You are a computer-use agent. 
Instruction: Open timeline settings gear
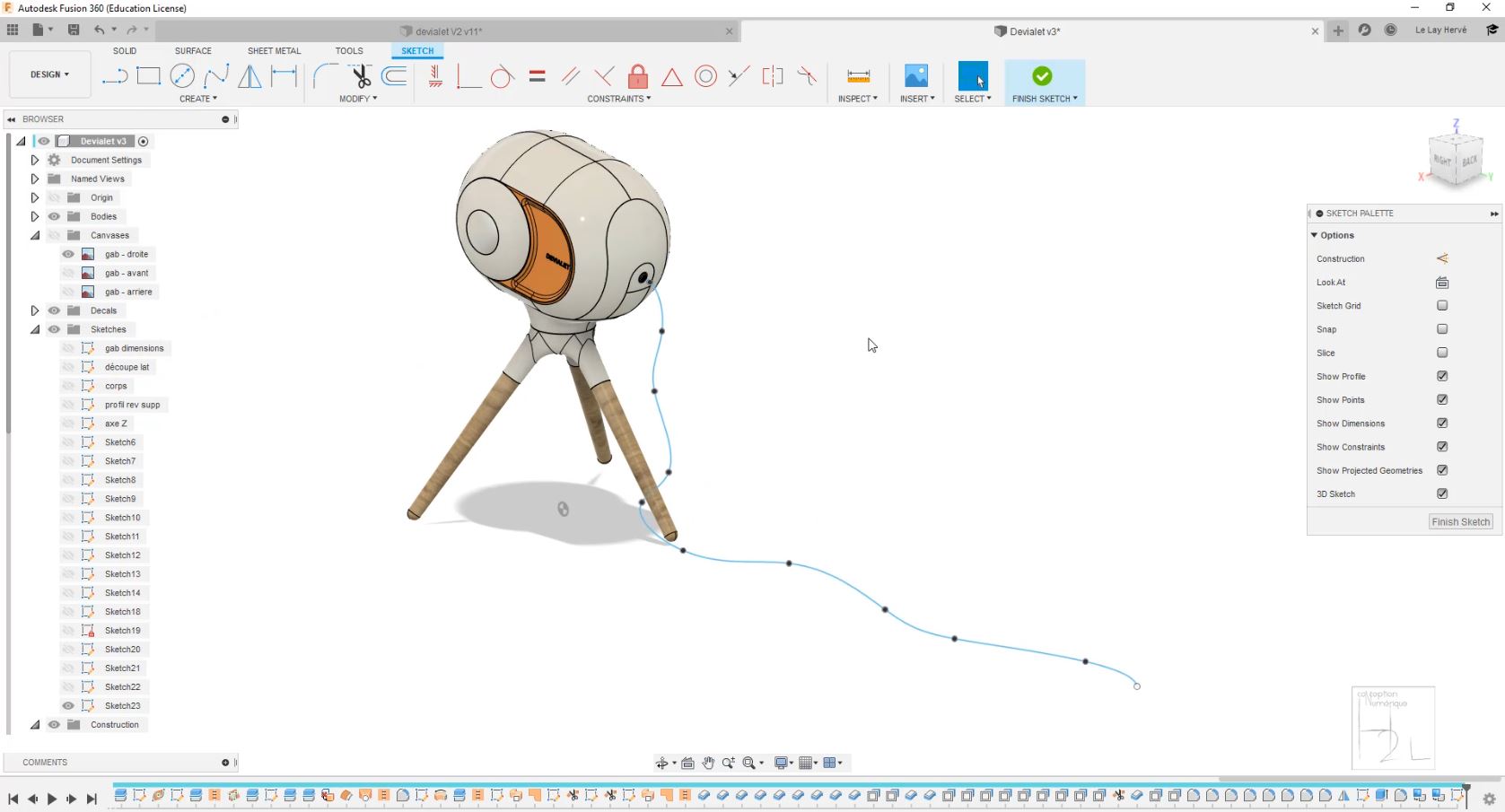[1489, 799]
